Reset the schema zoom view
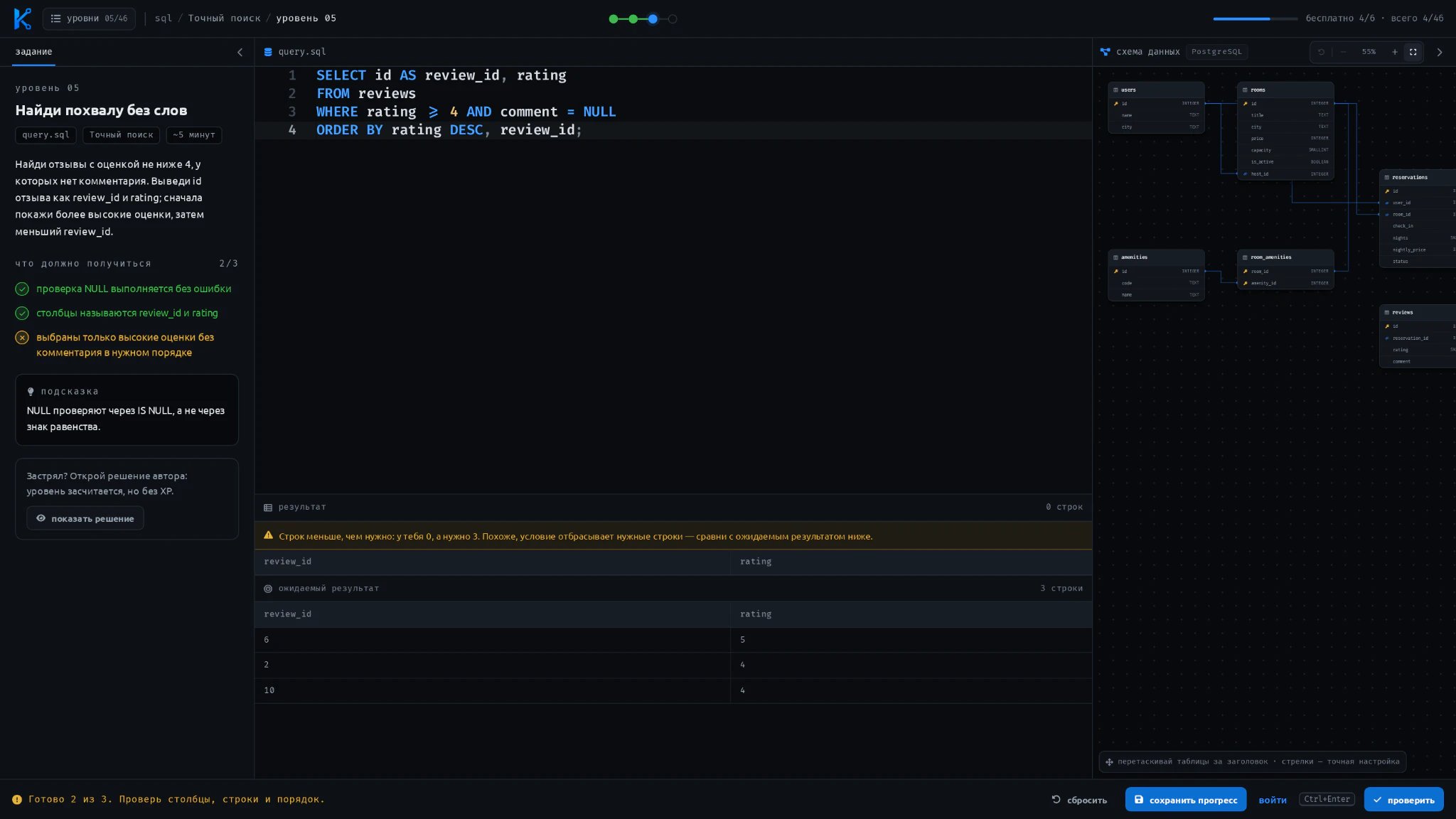 1321,52
